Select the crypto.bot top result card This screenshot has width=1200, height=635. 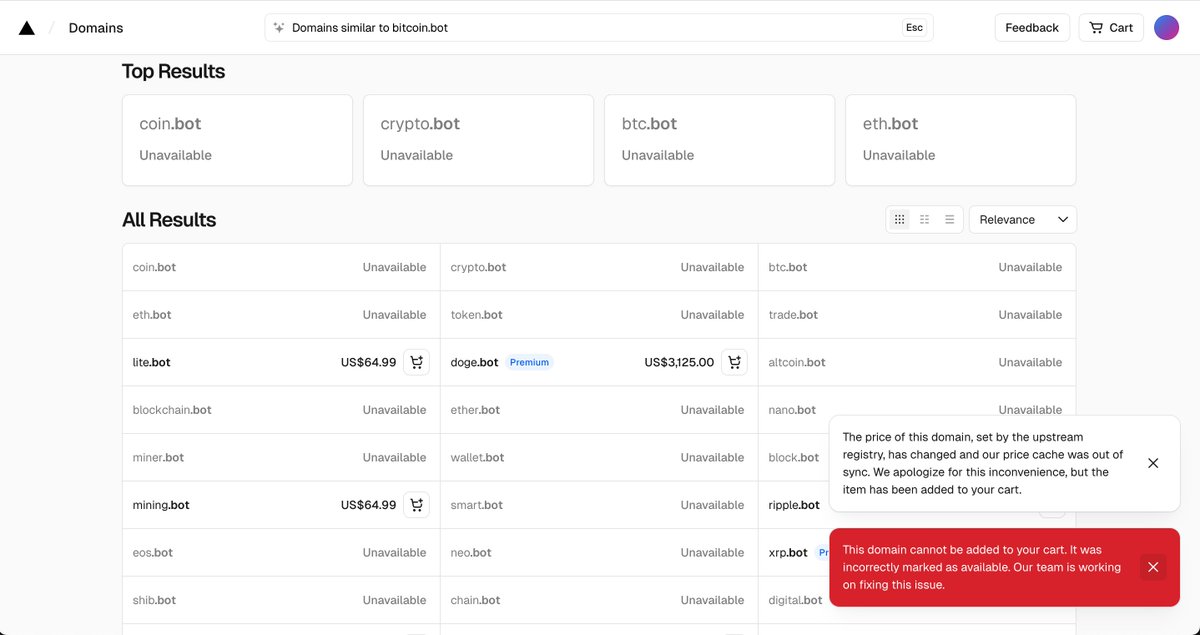[x=478, y=138]
